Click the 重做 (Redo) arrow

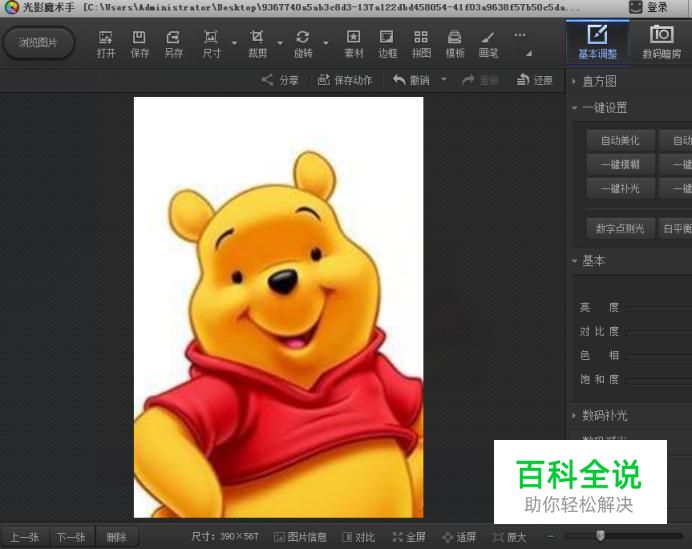click(468, 80)
